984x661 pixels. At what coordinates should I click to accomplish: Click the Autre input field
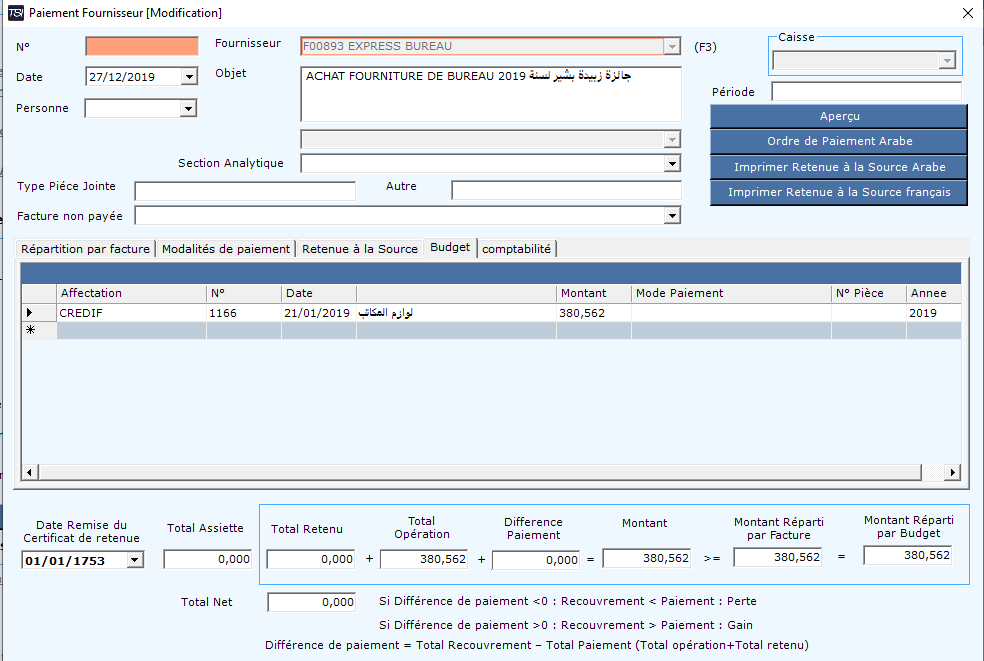pos(566,190)
